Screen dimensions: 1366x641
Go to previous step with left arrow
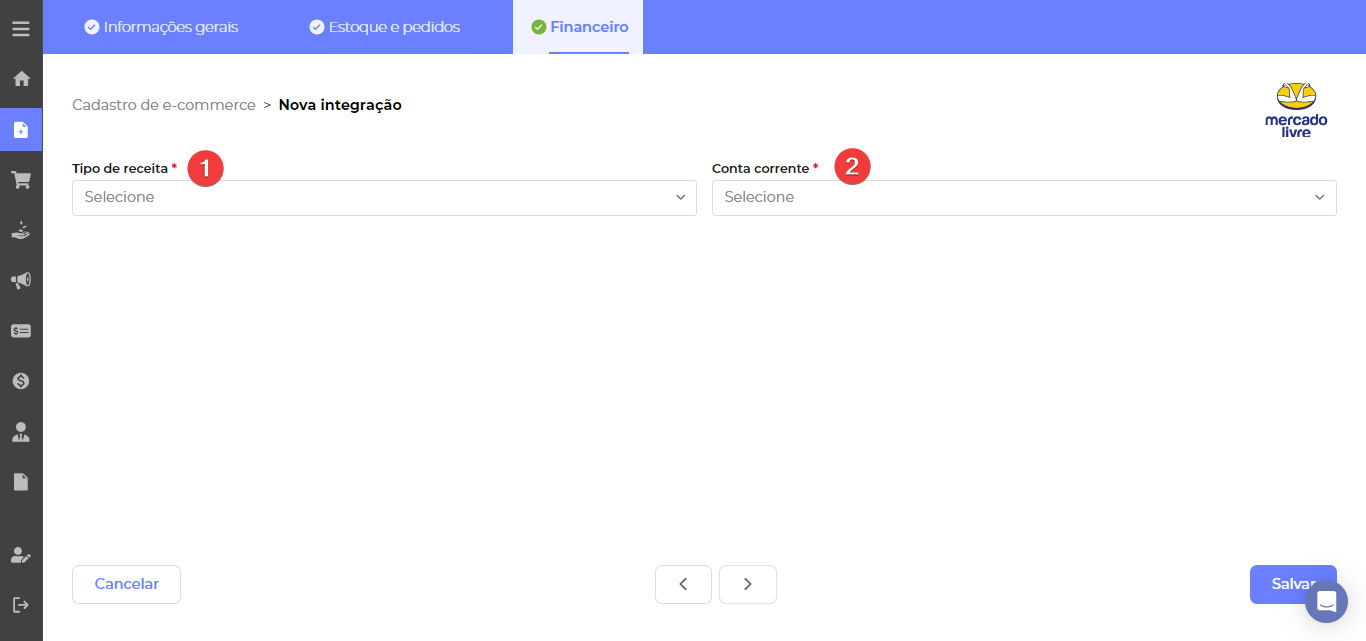click(683, 585)
